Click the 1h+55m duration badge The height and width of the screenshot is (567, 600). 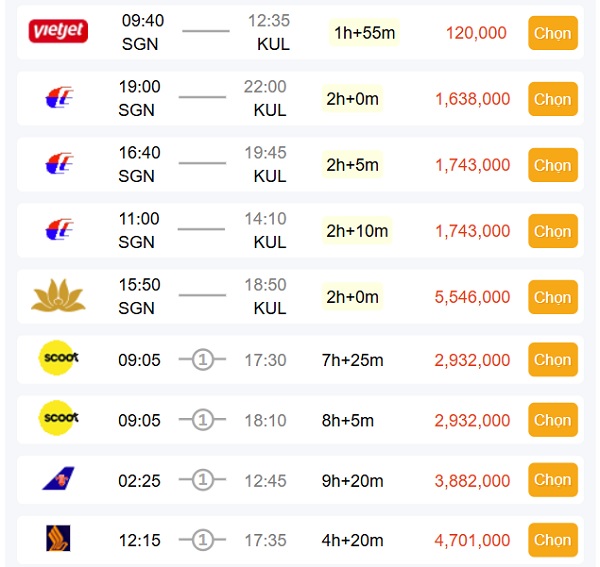[x=364, y=33]
